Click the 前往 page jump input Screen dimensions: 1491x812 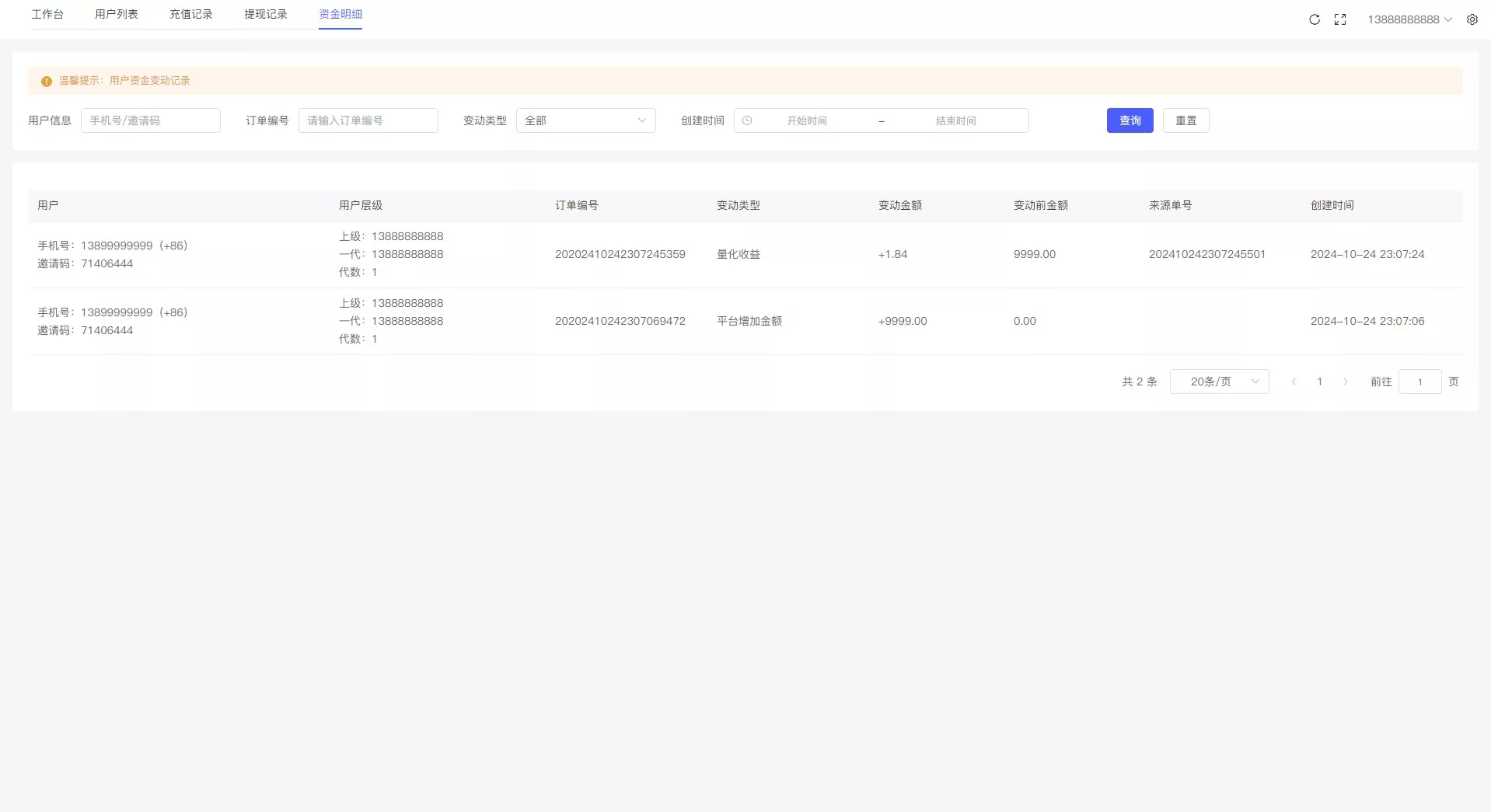1420,382
